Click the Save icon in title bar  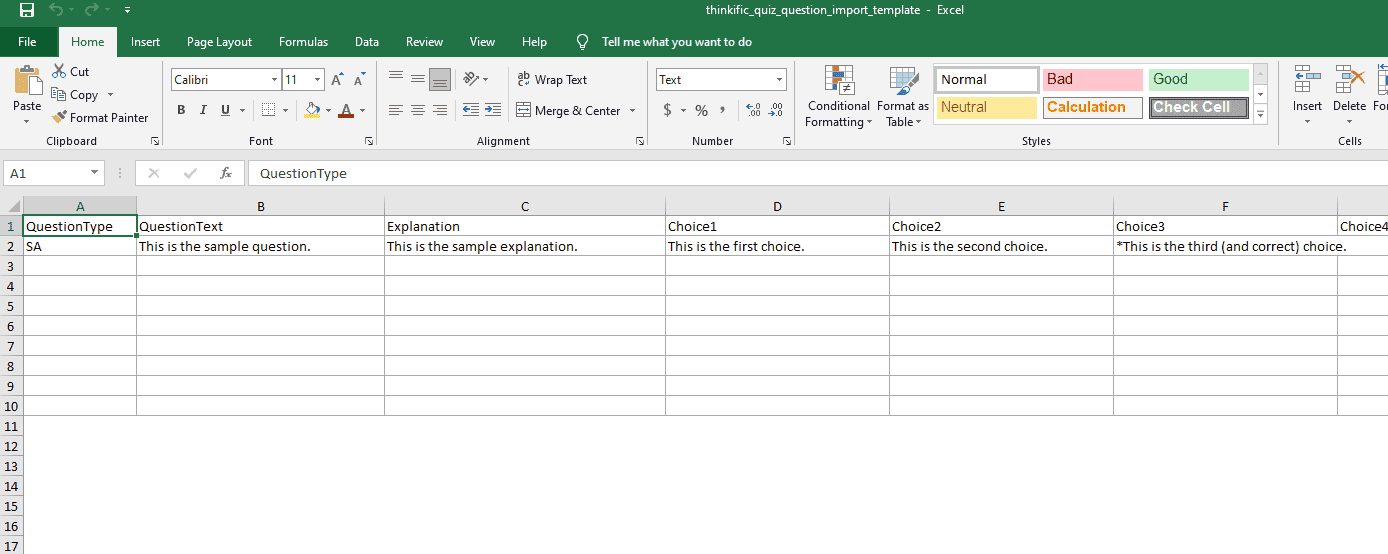tap(27, 11)
